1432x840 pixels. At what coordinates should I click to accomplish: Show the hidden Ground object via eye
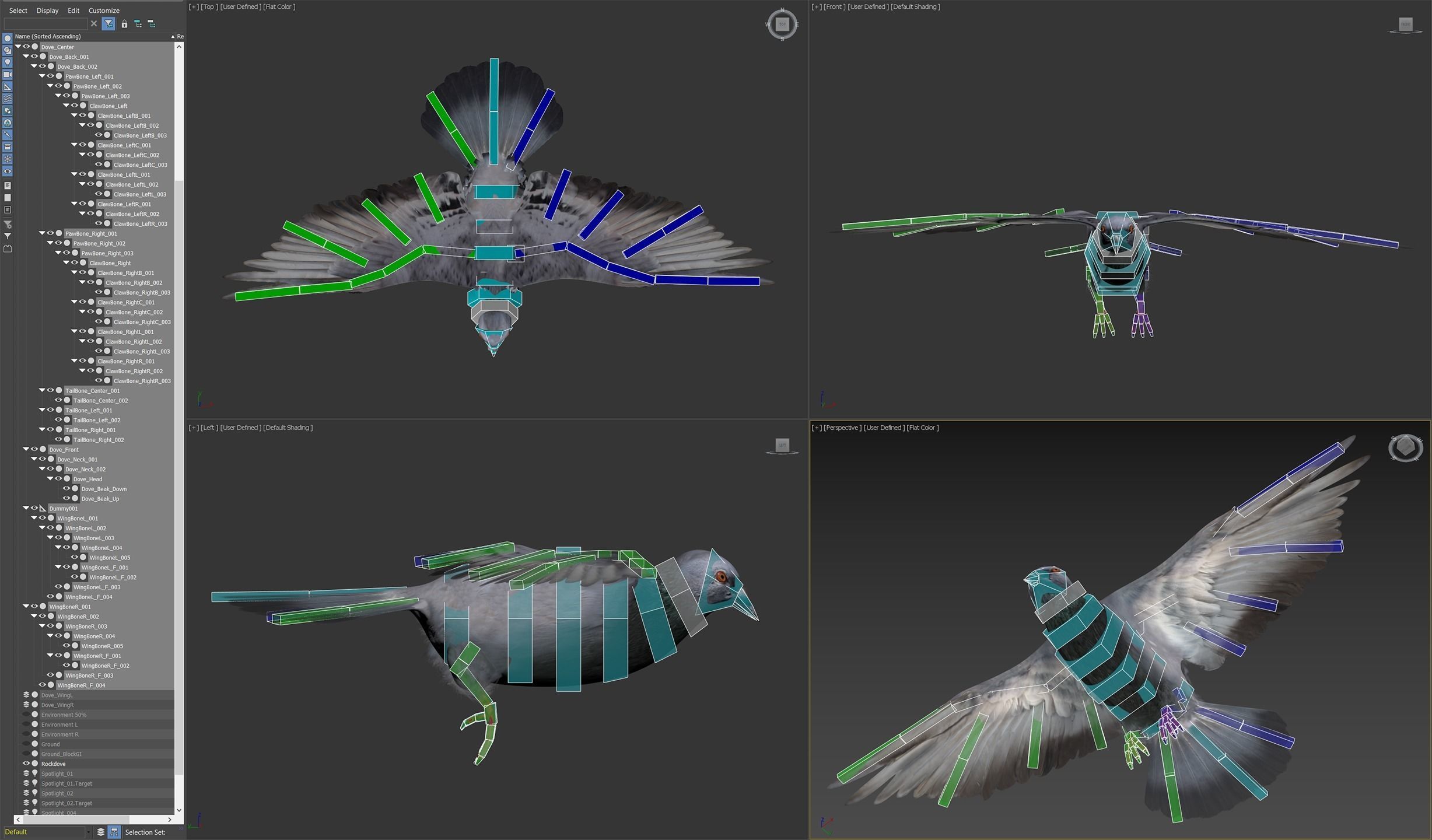[26, 744]
